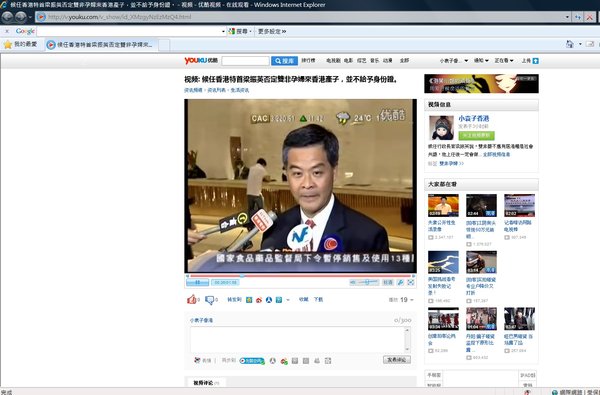Expand the address bar history dropdown
The height and width of the screenshot is (395, 600).
[x=567, y=17]
